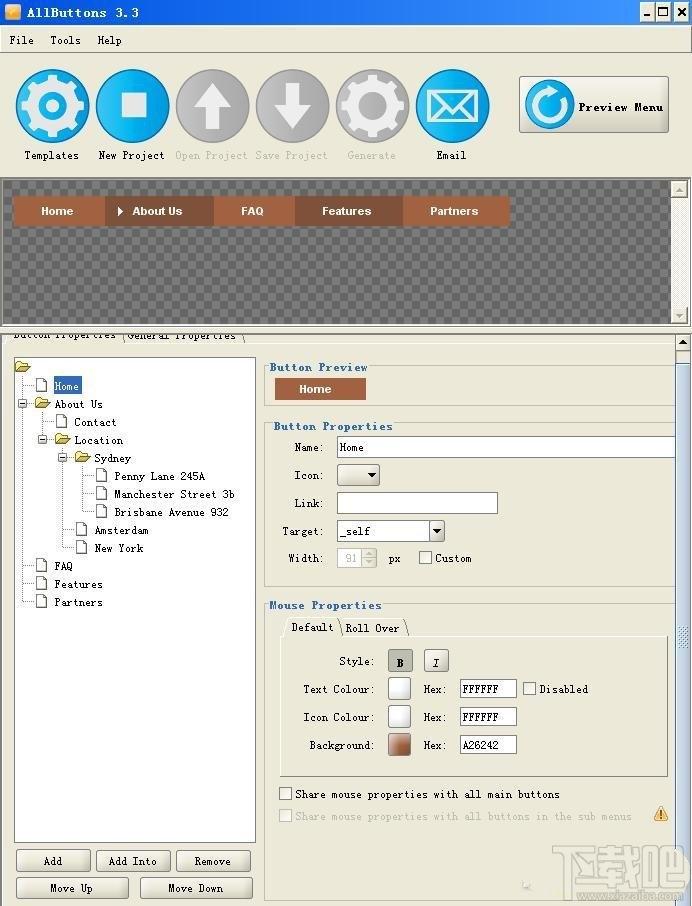Collapse the About Us tree node
Screen dimensions: 692x906
(x=23, y=403)
